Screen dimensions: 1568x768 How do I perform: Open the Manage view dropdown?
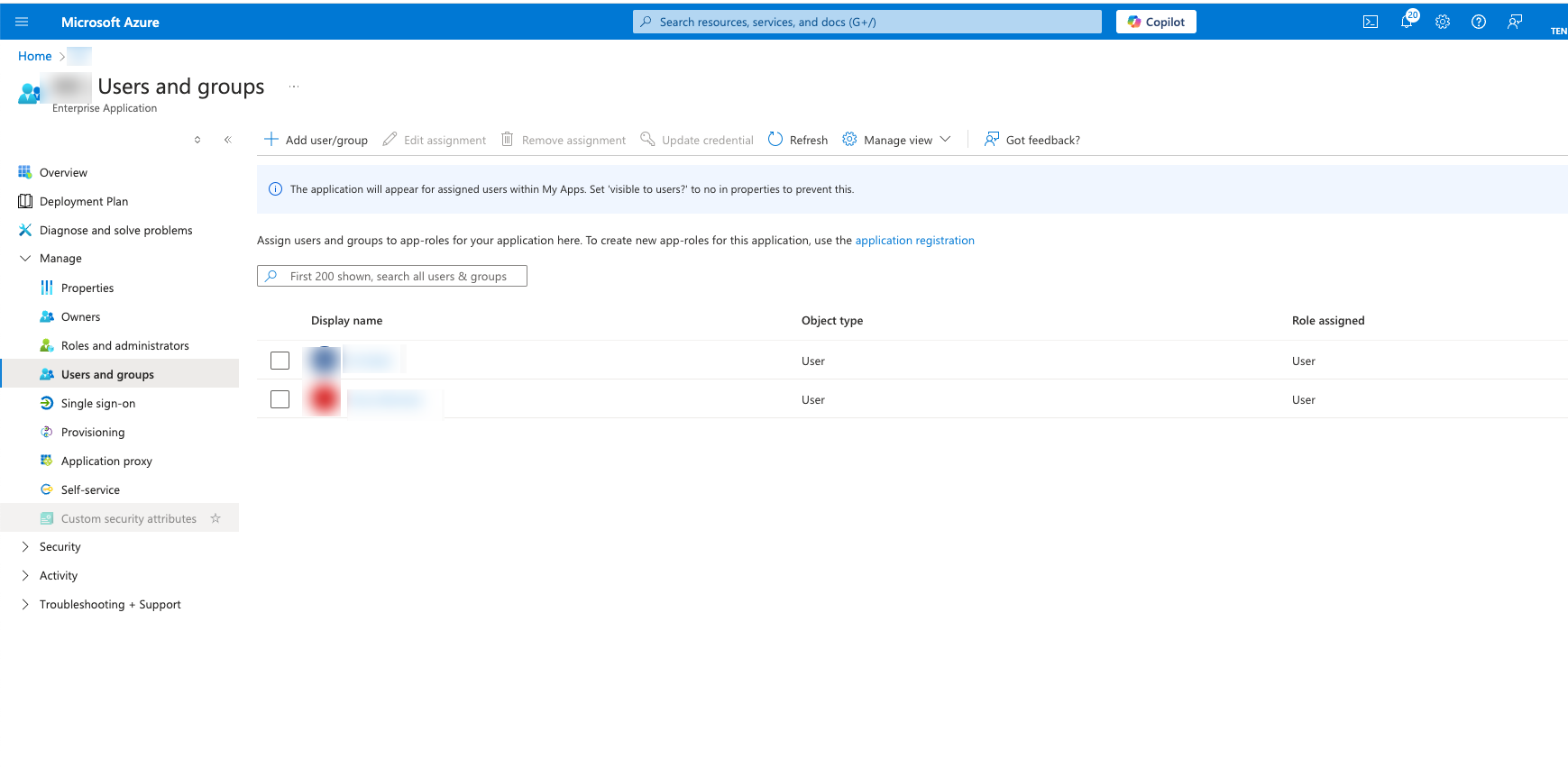pyautogui.click(x=897, y=140)
